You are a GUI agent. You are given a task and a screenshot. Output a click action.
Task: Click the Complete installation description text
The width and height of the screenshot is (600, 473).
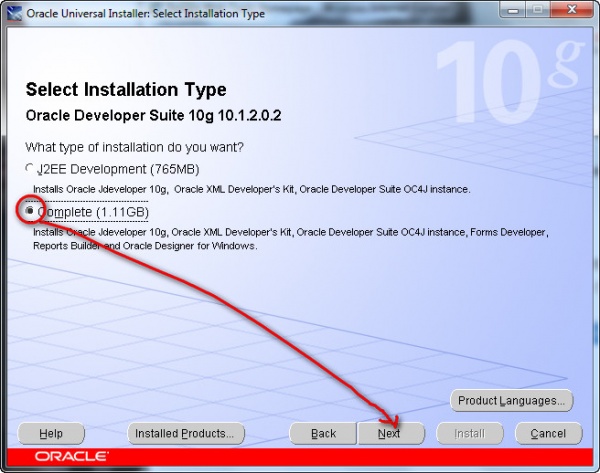291,239
